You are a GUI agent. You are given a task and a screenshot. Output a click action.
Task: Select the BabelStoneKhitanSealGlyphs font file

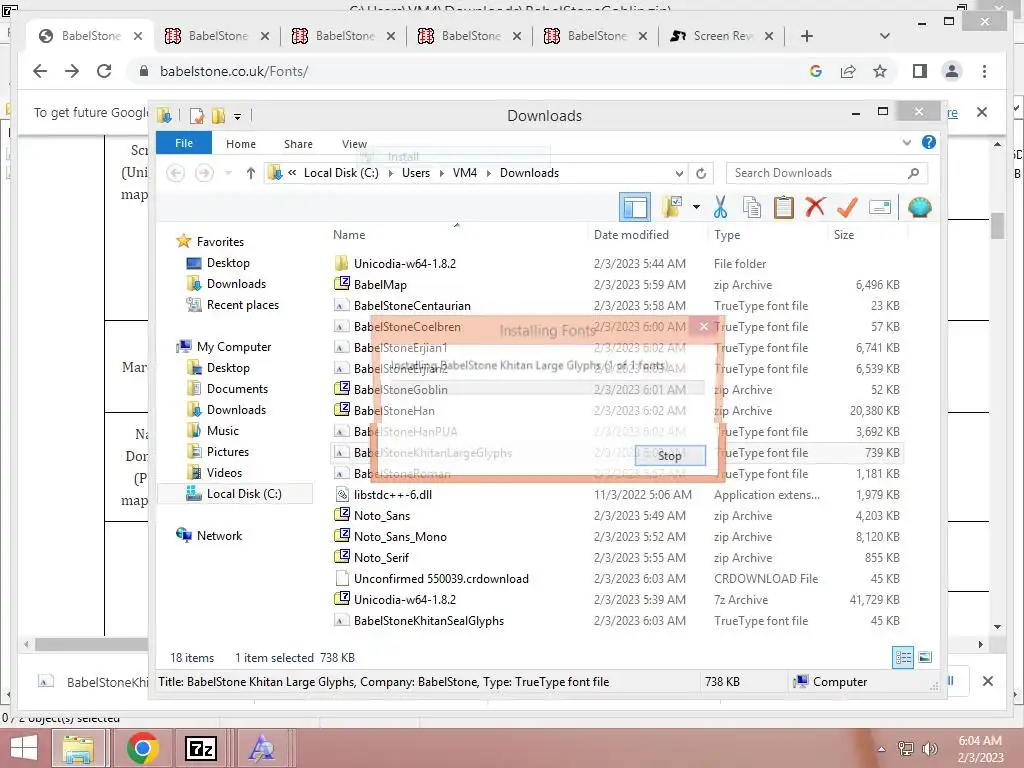click(428, 620)
